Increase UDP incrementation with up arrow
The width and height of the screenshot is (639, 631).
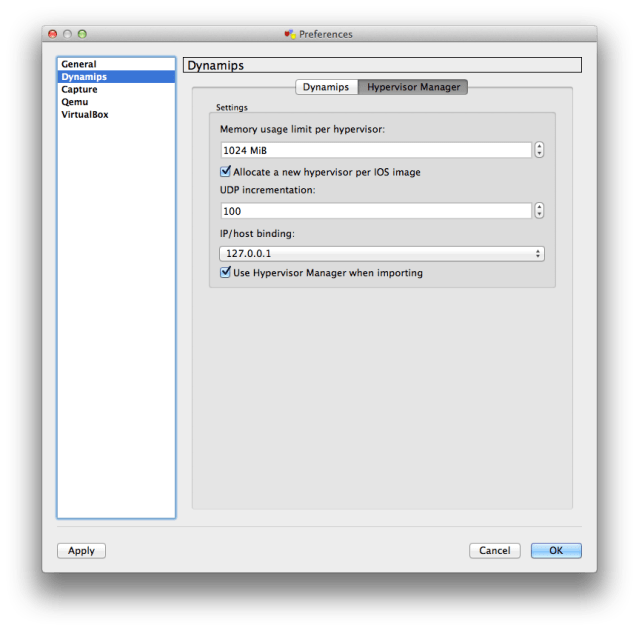pyautogui.click(x=539, y=207)
